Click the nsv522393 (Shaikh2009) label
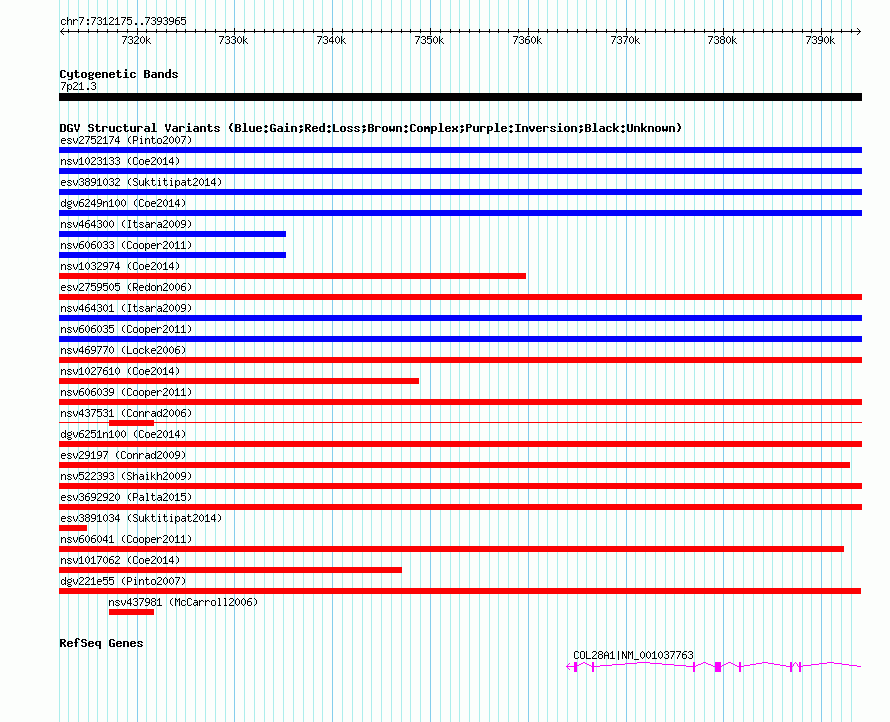890x722 pixels. [x=126, y=476]
